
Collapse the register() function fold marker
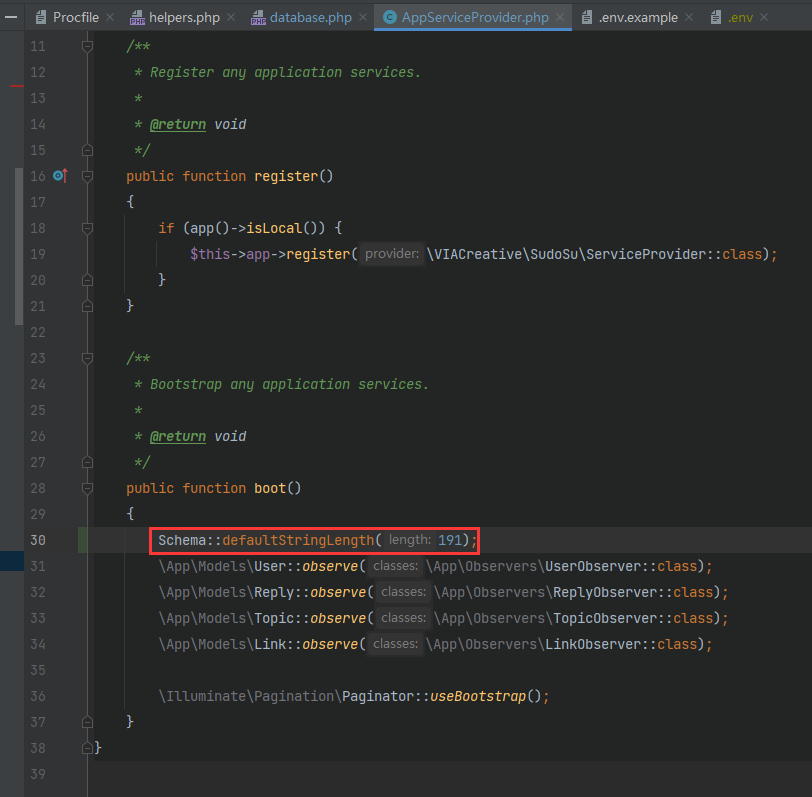pyautogui.click(x=88, y=176)
